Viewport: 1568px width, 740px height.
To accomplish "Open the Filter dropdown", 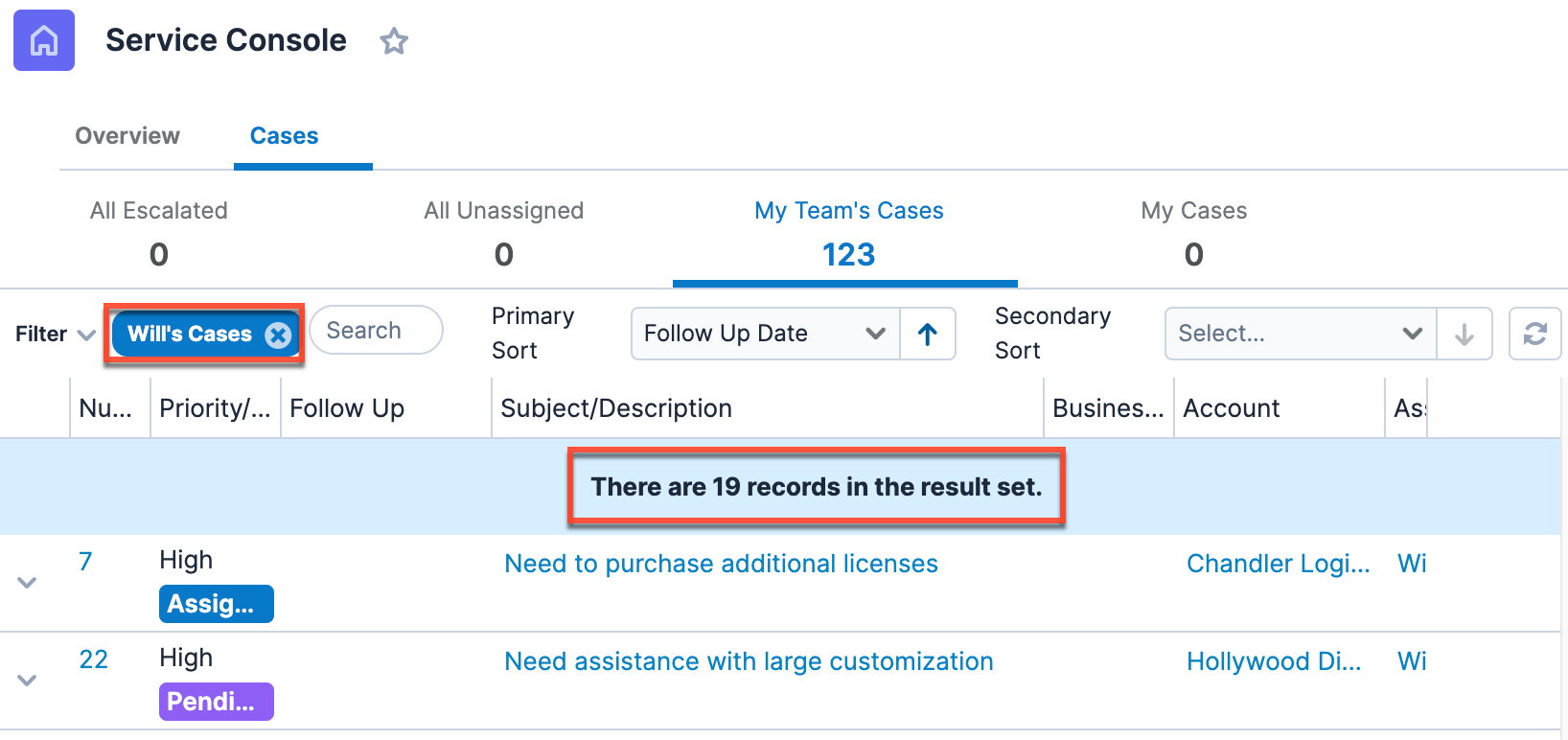I will (x=55, y=335).
